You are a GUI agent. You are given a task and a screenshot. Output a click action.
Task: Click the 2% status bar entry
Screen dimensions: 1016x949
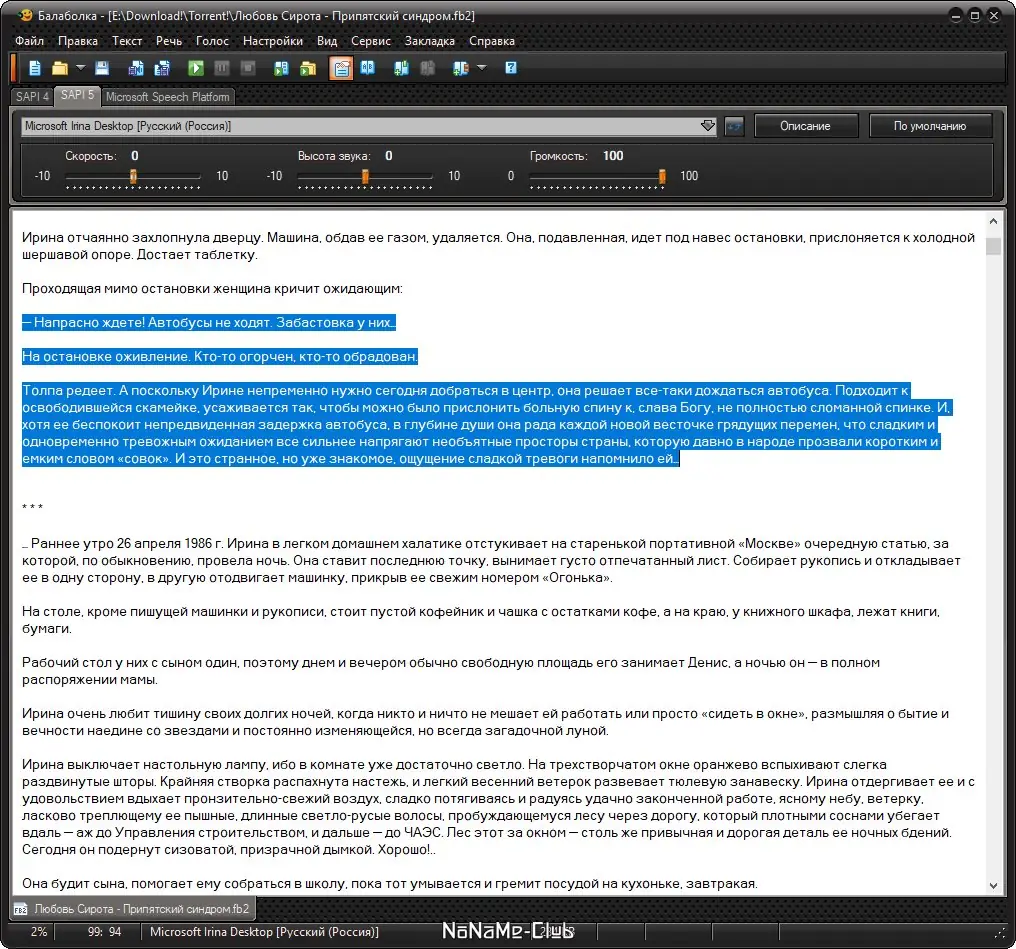(39, 932)
